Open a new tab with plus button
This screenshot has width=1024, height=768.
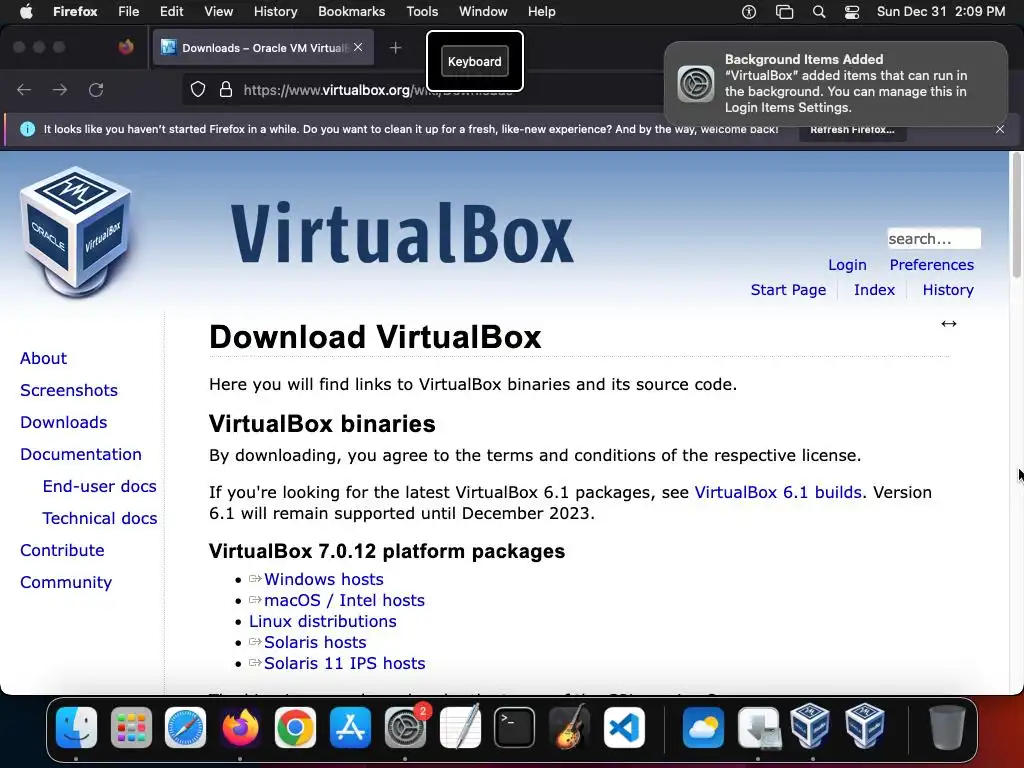[395, 48]
